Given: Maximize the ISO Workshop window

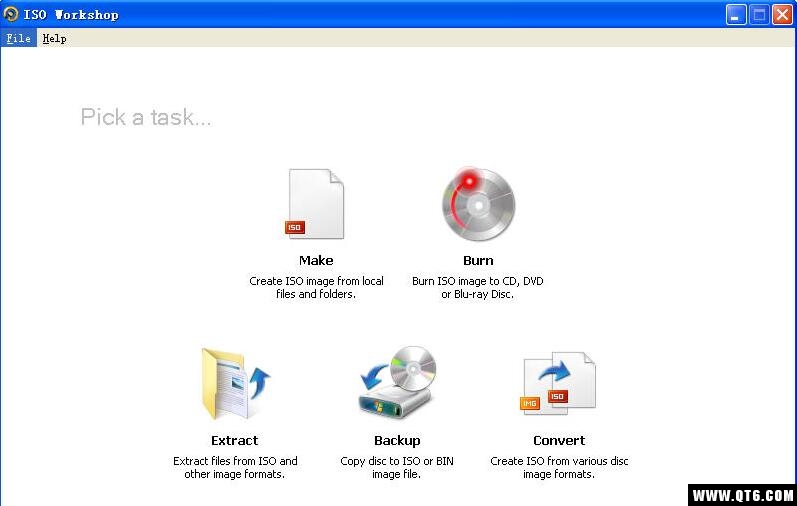Looking at the screenshot, I should pos(759,15).
